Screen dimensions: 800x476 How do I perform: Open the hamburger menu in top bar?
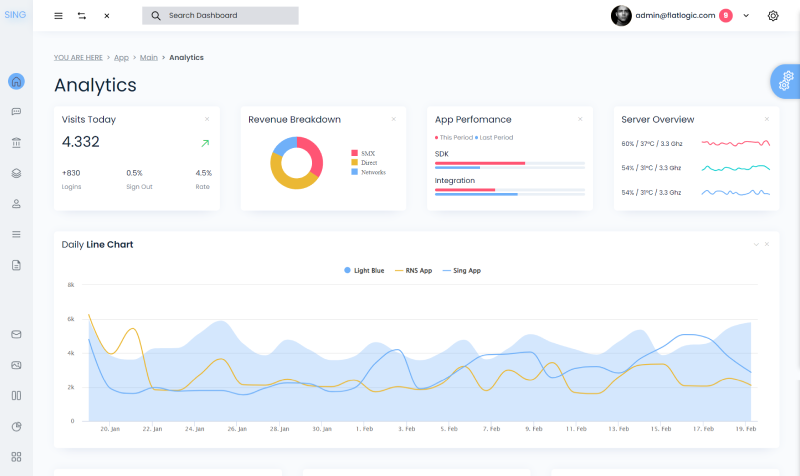pos(59,16)
